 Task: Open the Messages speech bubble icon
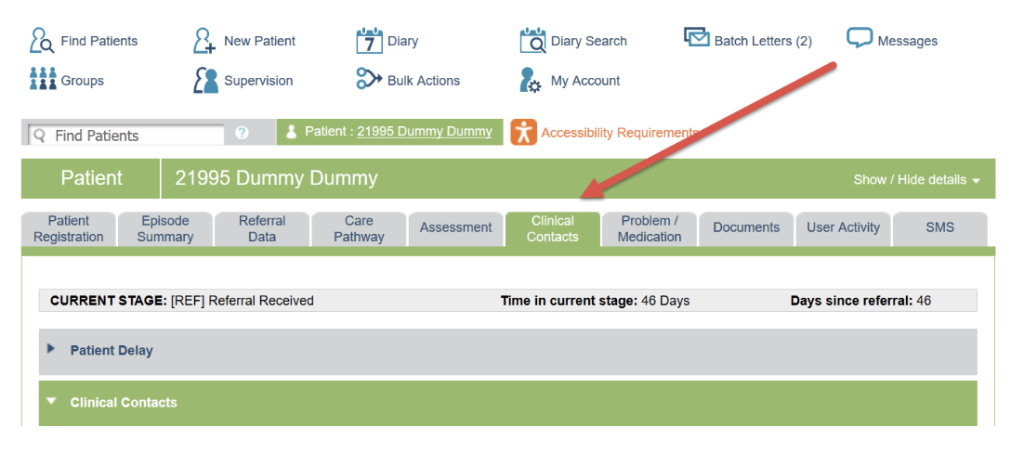(859, 39)
